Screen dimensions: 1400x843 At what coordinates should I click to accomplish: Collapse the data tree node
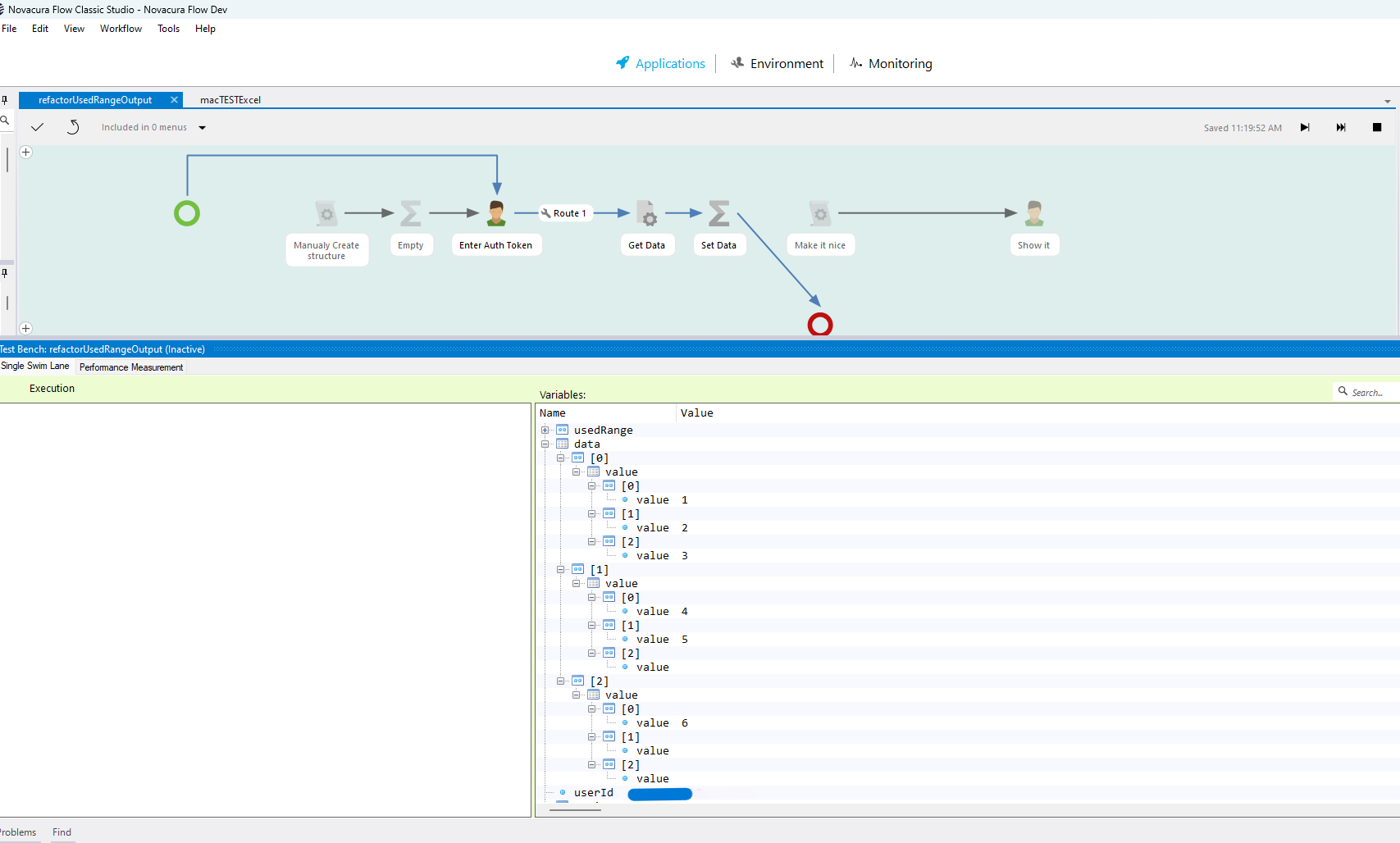click(x=545, y=444)
